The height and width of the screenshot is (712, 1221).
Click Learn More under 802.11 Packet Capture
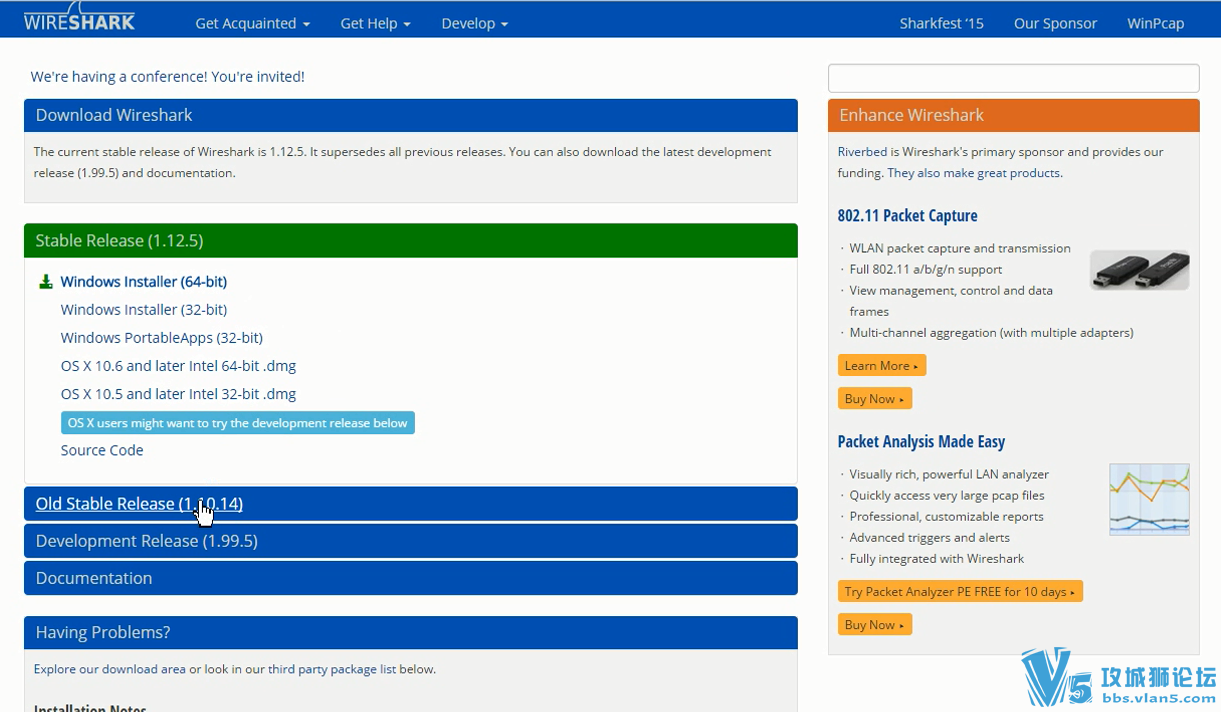point(882,366)
